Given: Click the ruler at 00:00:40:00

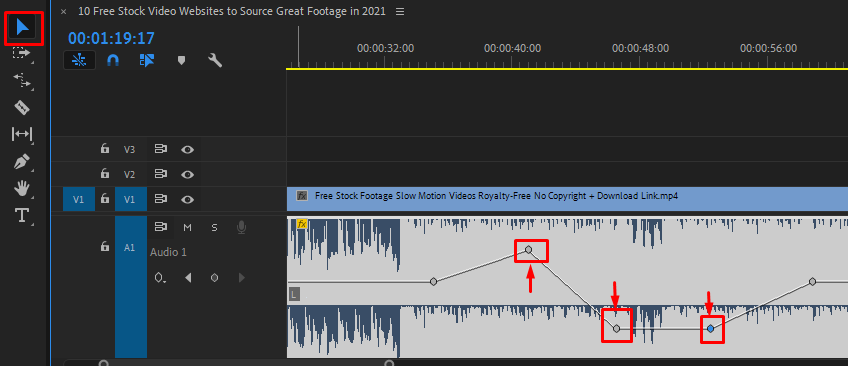Looking at the screenshot, I should [x=512, y=49].
